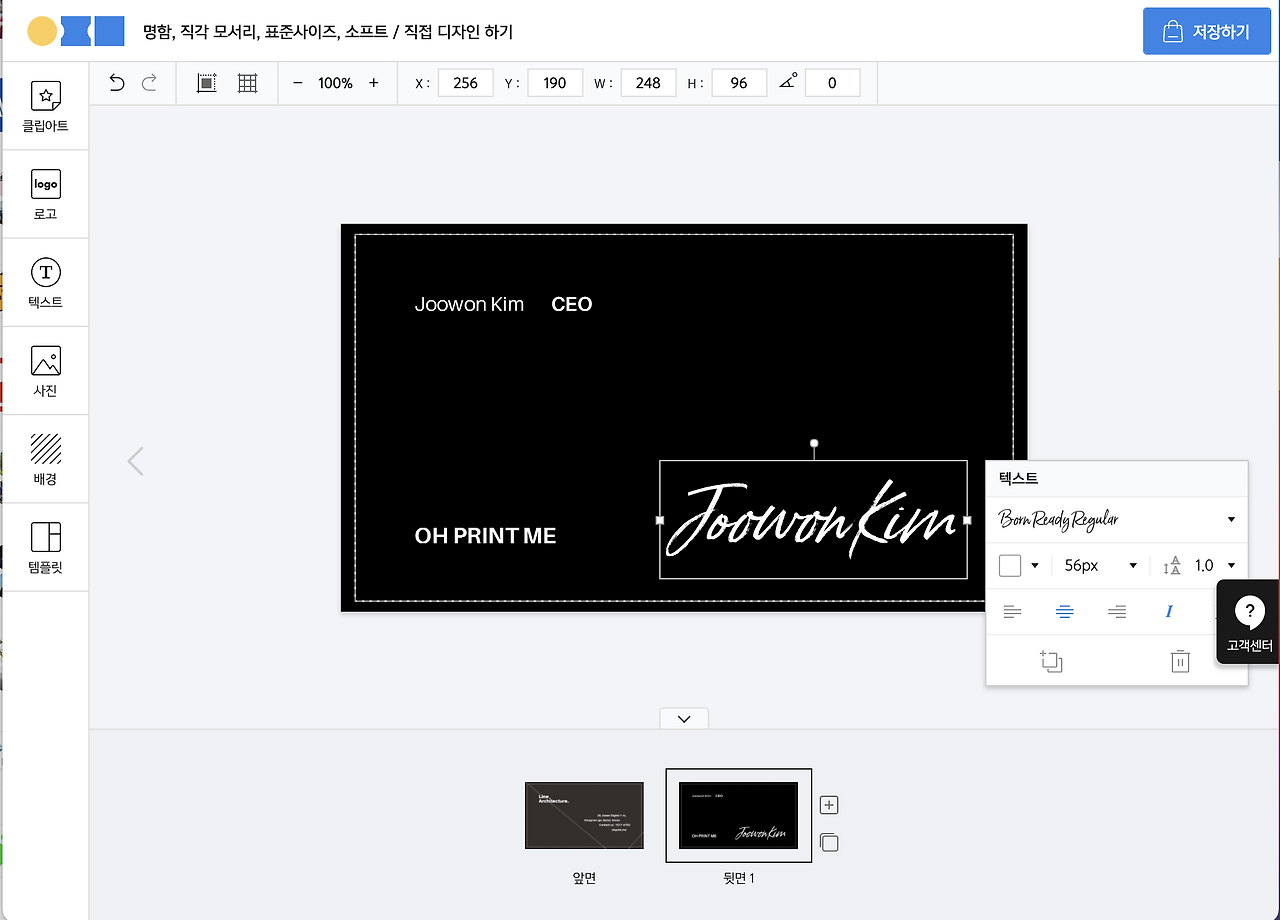The image size is (1280, 920).
Task: Align text to the right
Action: (x=1117, y=612)
